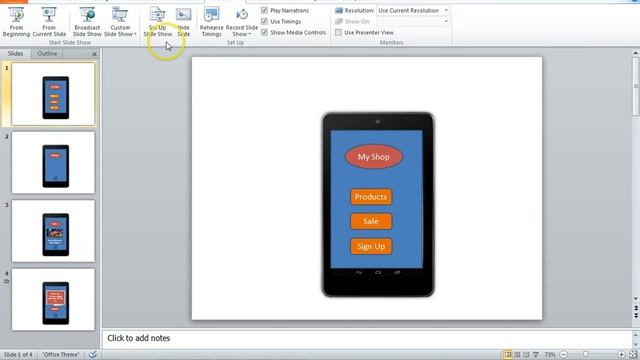Select slide 4 thumbnail
Viewport: 640px width, 360px height.
pos(53,300)
